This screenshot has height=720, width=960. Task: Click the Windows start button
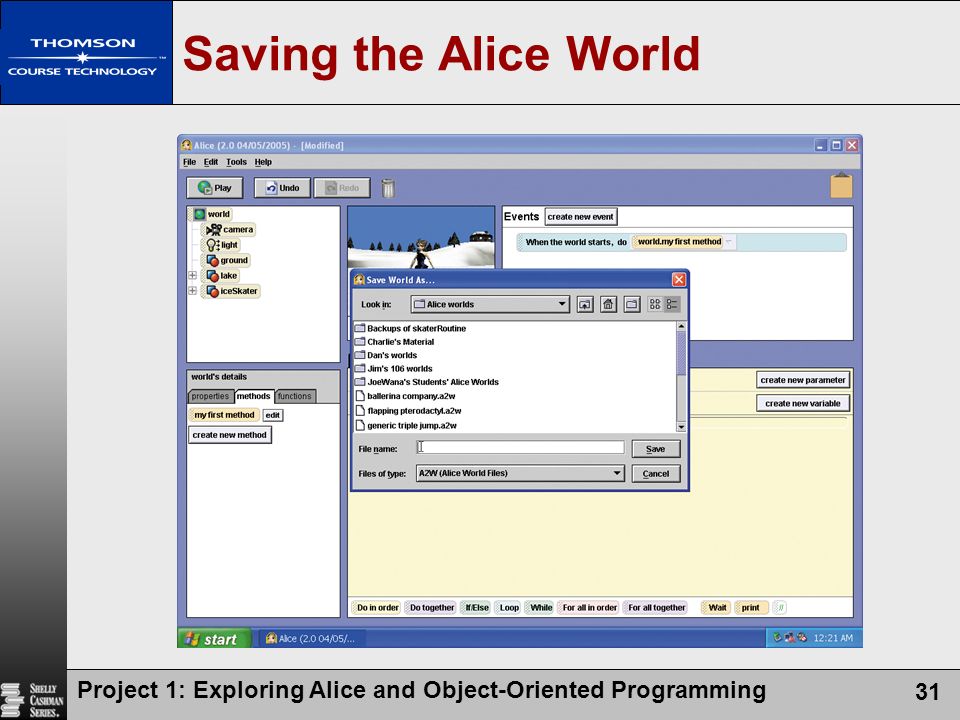214,639
